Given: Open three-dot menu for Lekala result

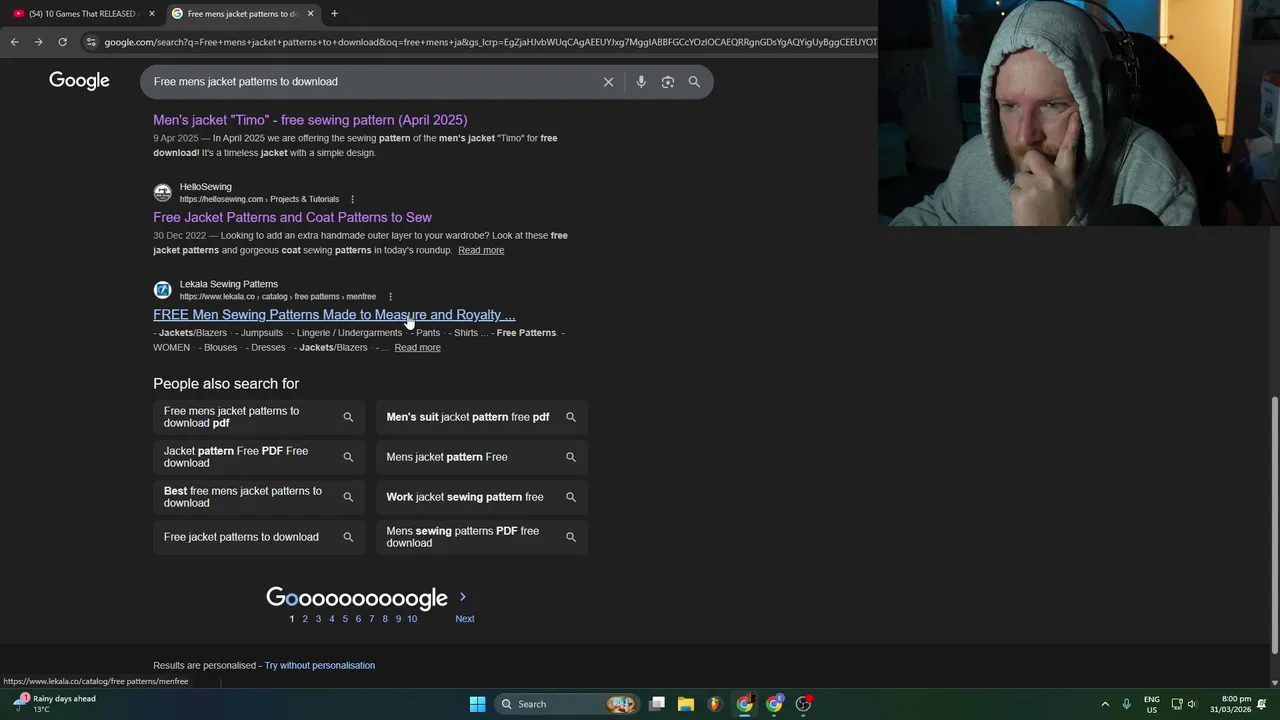Looking at the screenshot, I should tap(390, 297).
